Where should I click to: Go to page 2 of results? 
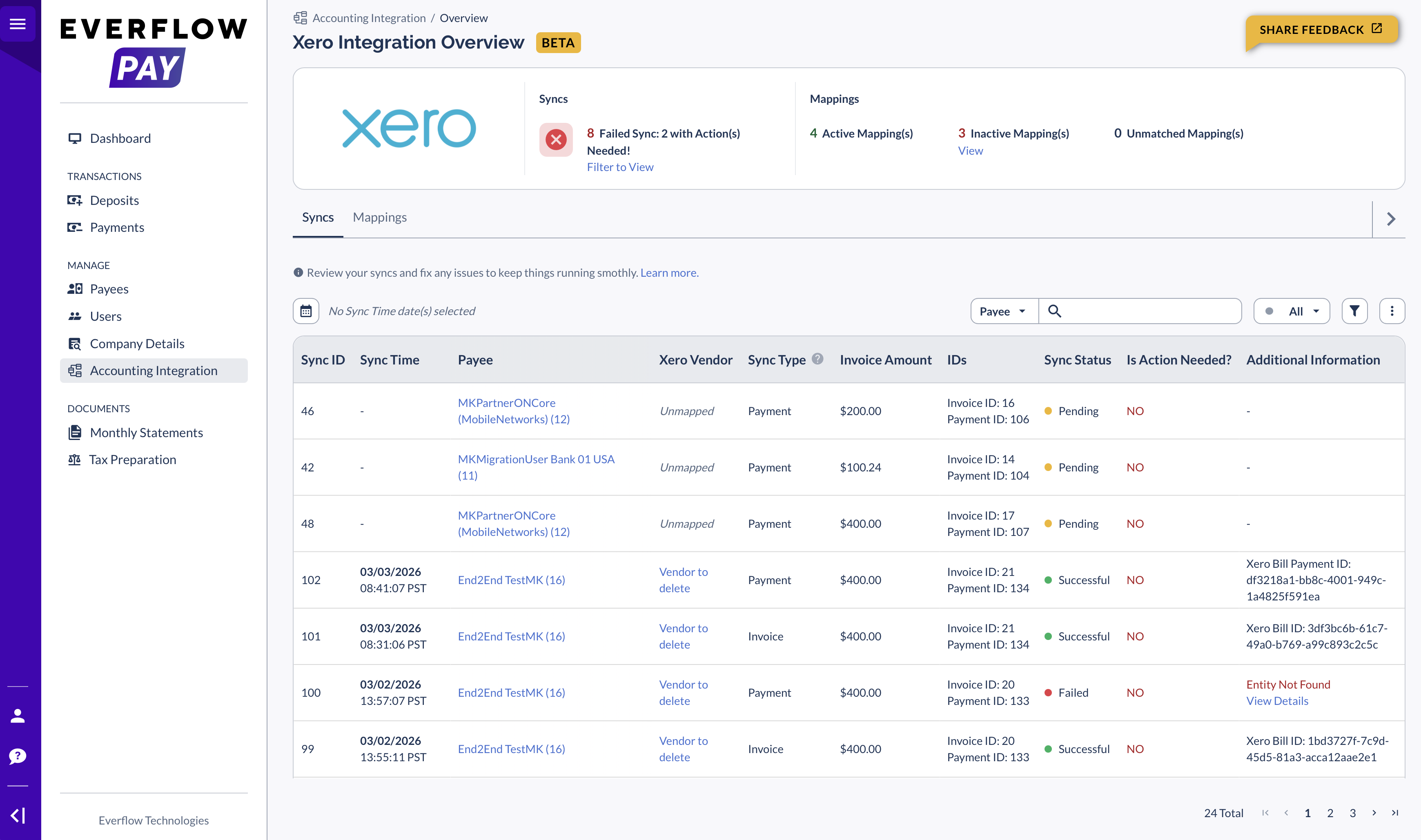(x=1330, y=813)
